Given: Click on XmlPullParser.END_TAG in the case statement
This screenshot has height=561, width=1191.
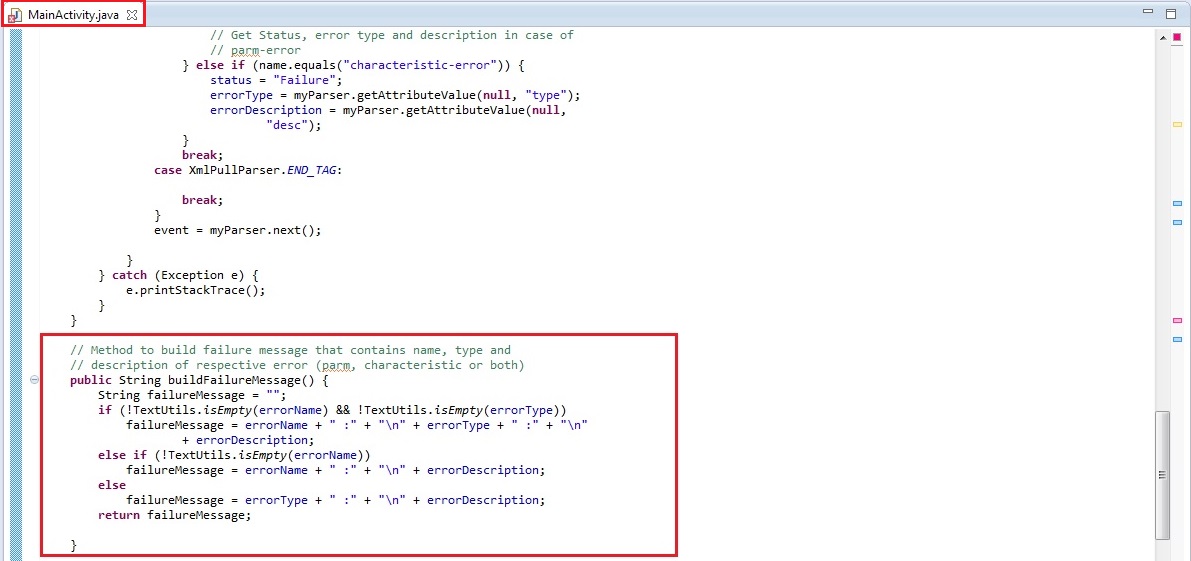Looking at the screenshot, I should tap(265, 170).
